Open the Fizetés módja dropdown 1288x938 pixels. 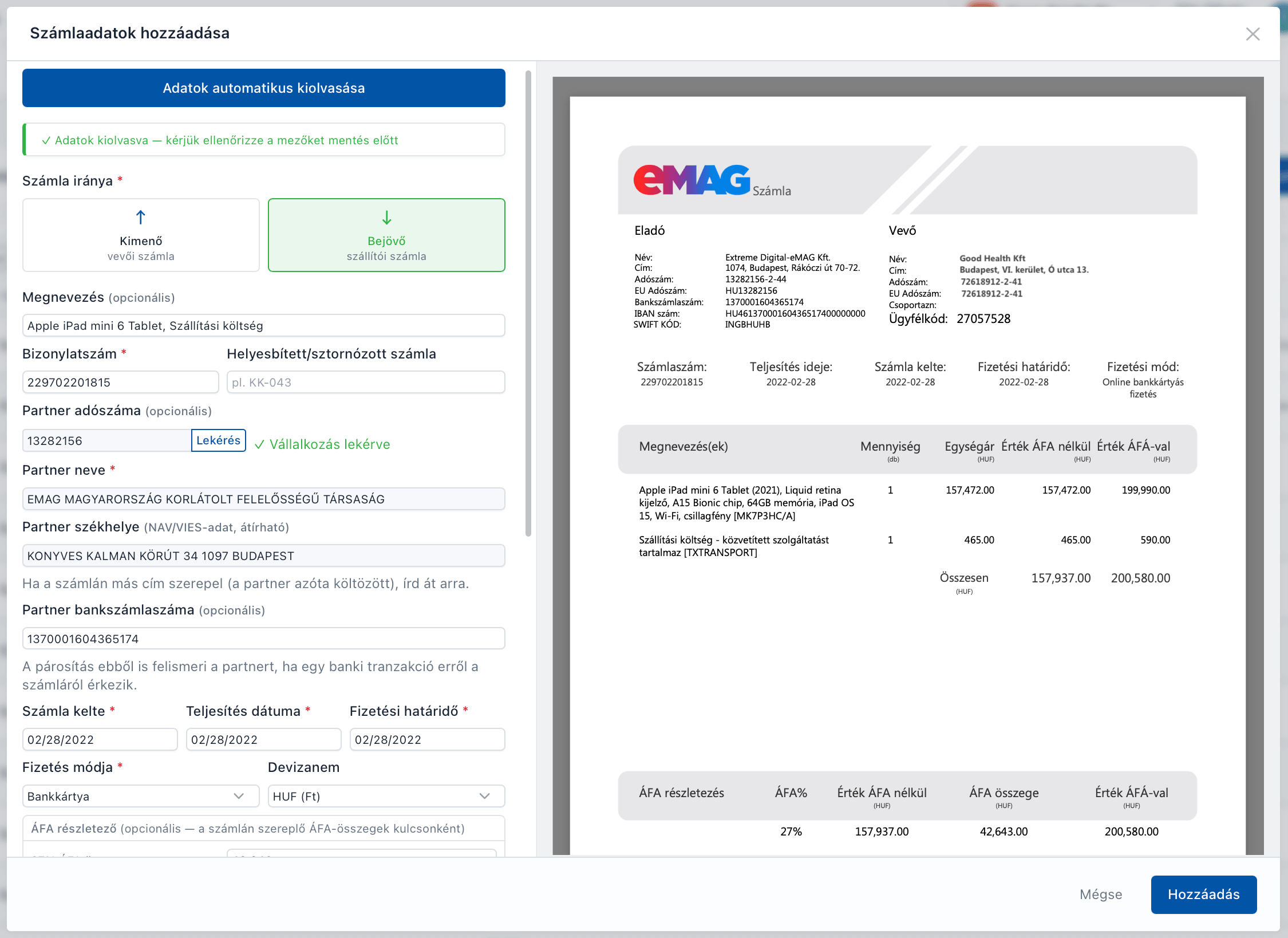click(141, 797)
